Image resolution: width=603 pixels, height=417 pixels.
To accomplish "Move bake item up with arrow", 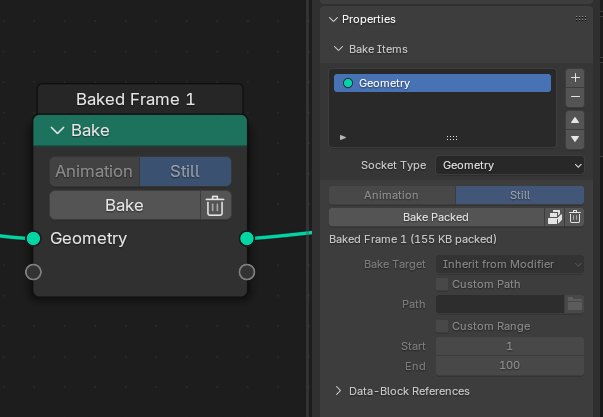I will click(x=574, y=120).
